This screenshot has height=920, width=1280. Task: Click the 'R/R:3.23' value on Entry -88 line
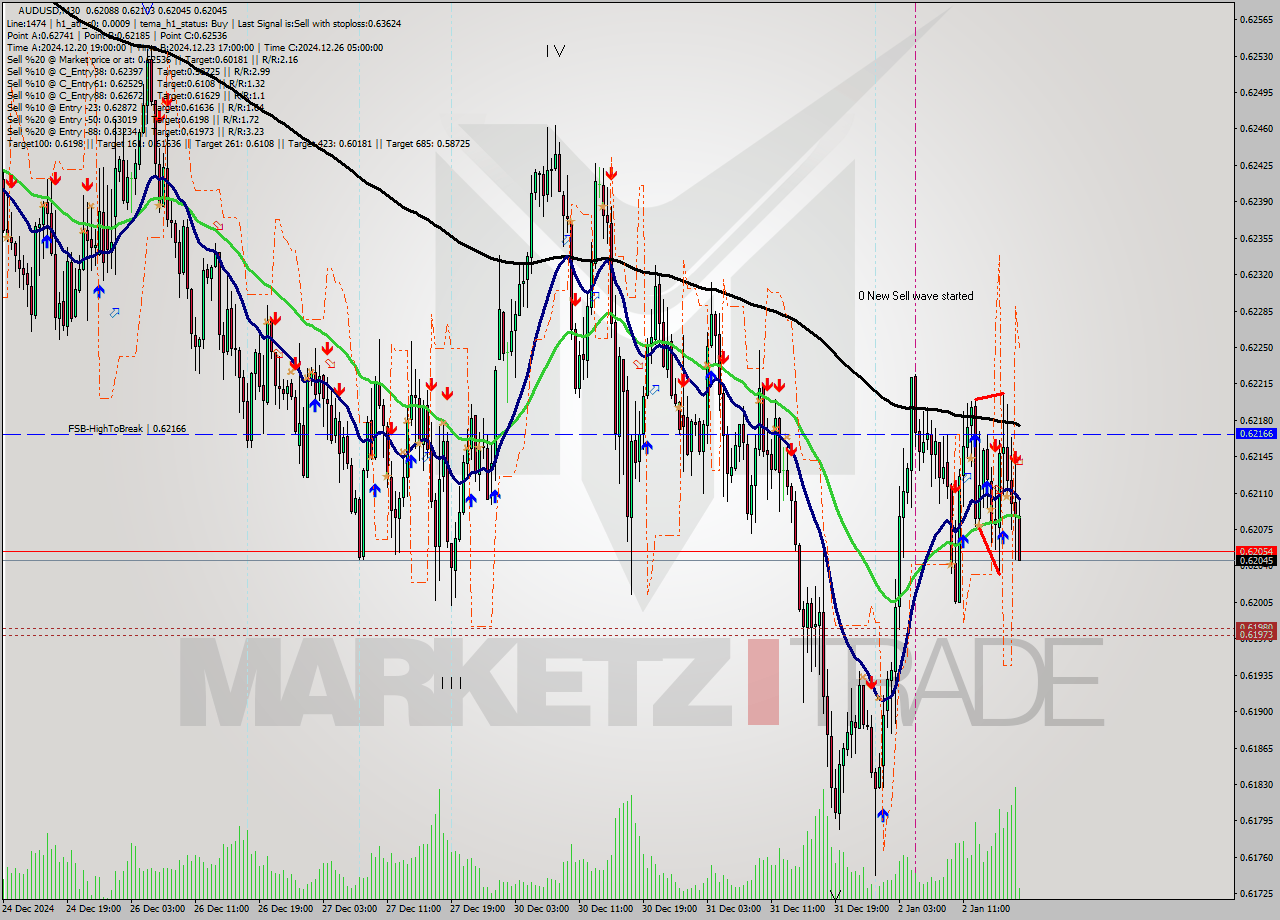[245, 130]
